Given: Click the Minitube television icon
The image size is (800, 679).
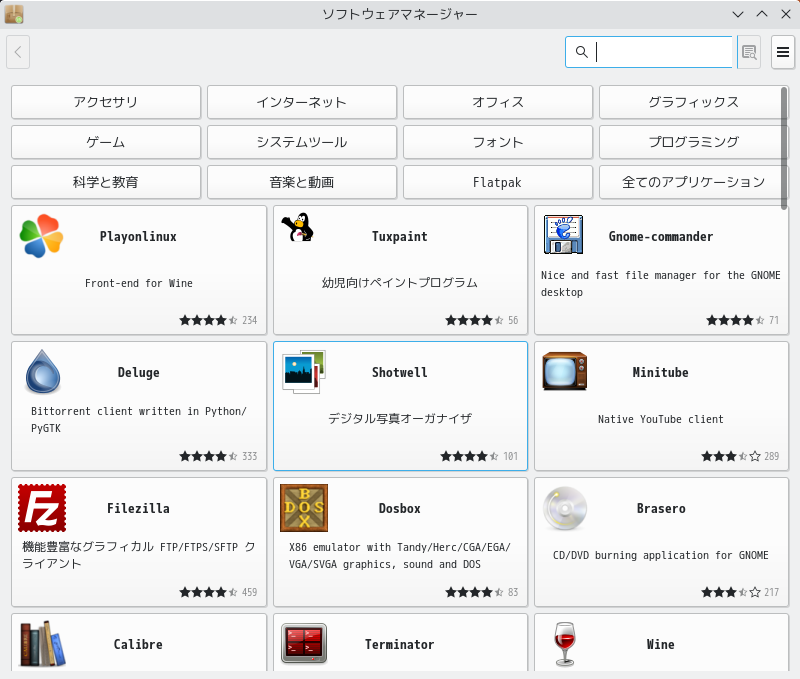Looking at the screenshot, I should pyautogui.click(x=565, y=371).
